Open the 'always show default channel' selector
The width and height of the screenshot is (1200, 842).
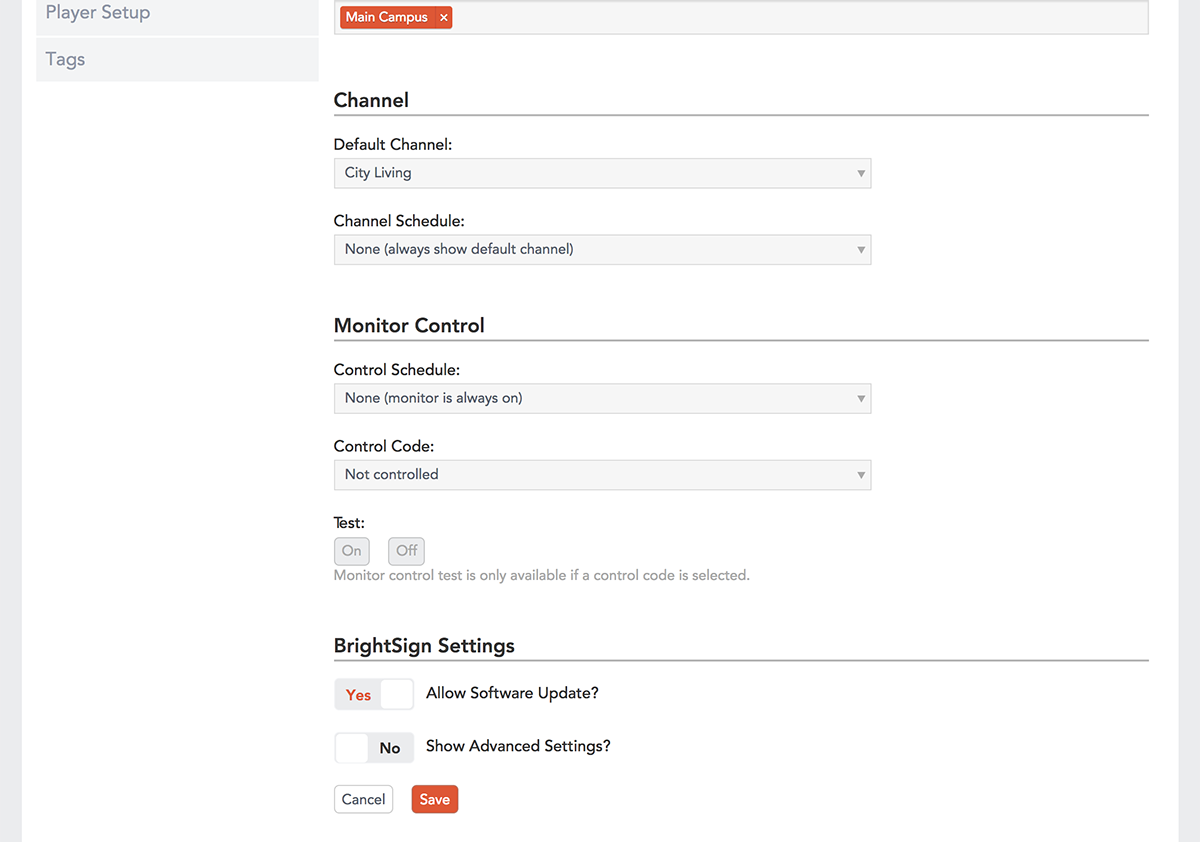point(600,250)
